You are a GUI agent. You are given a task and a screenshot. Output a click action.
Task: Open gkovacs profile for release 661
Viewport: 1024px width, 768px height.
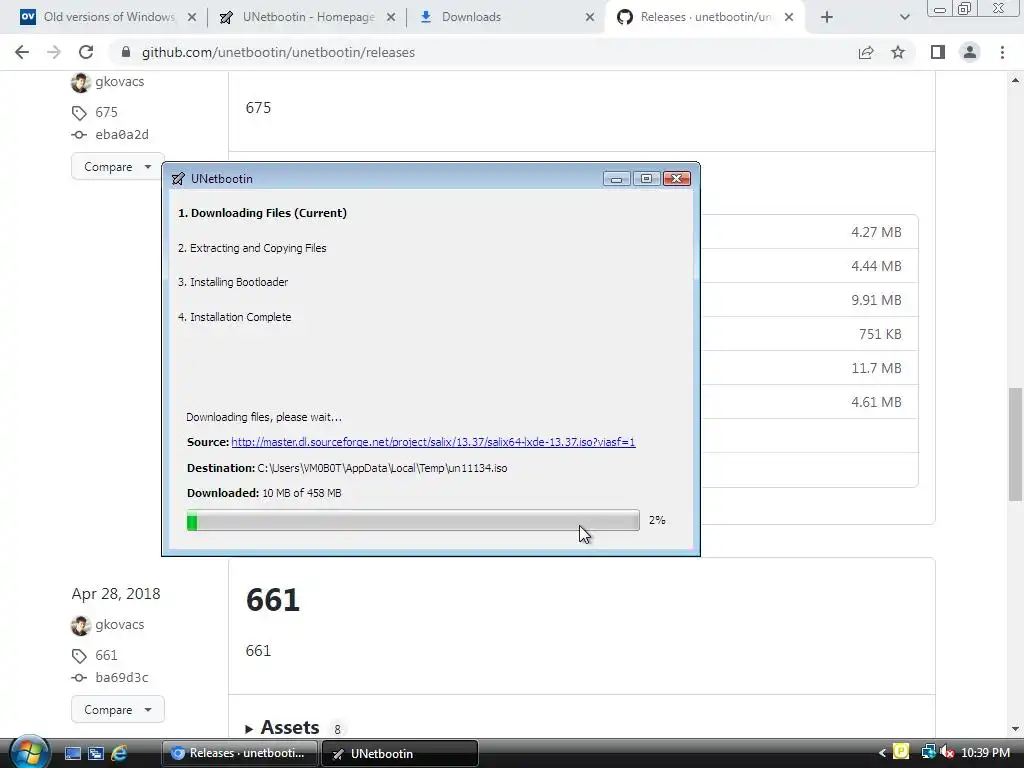pos(120,624)
